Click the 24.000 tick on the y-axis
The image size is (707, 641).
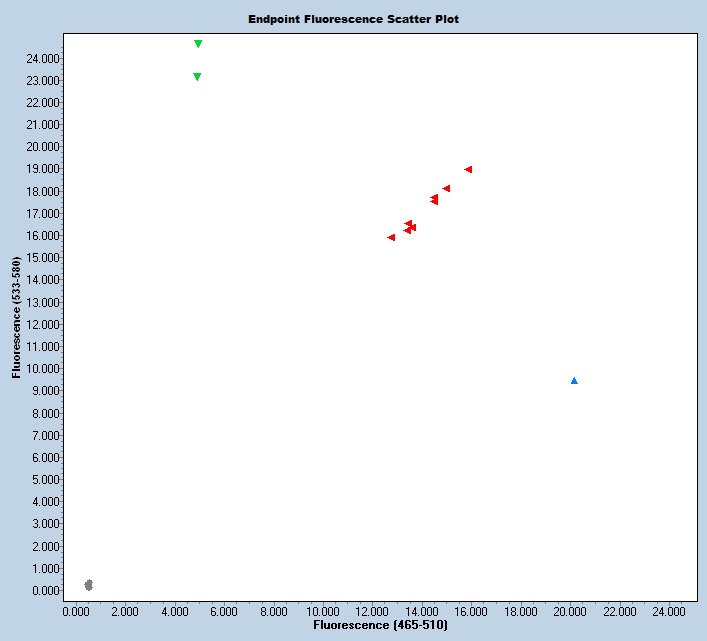coord(40,58)
